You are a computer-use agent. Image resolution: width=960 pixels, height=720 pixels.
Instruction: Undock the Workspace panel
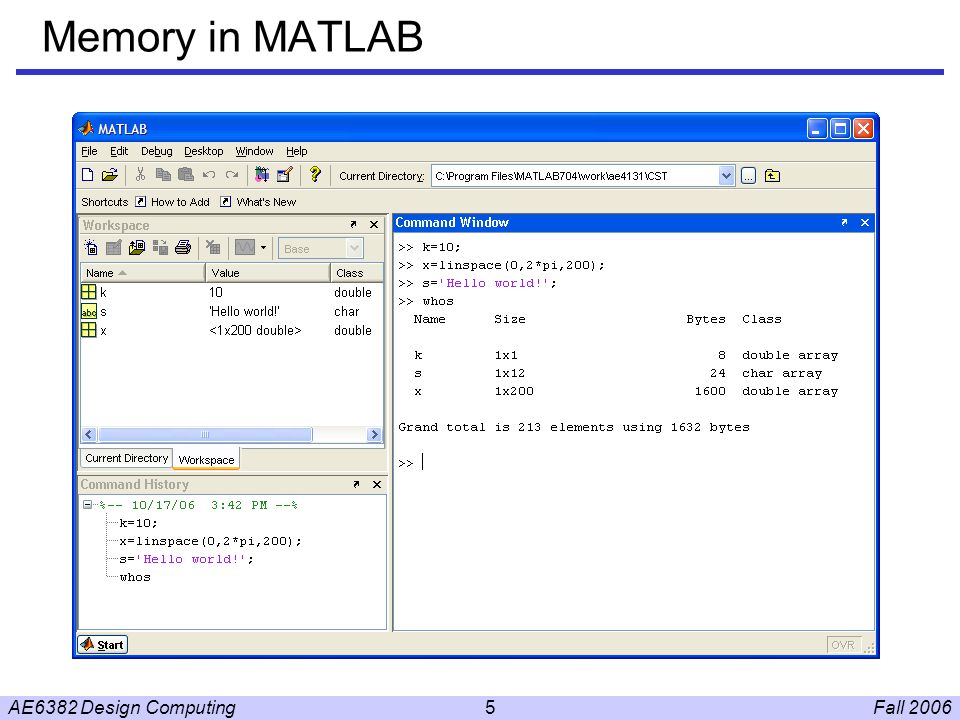(353, 225)
